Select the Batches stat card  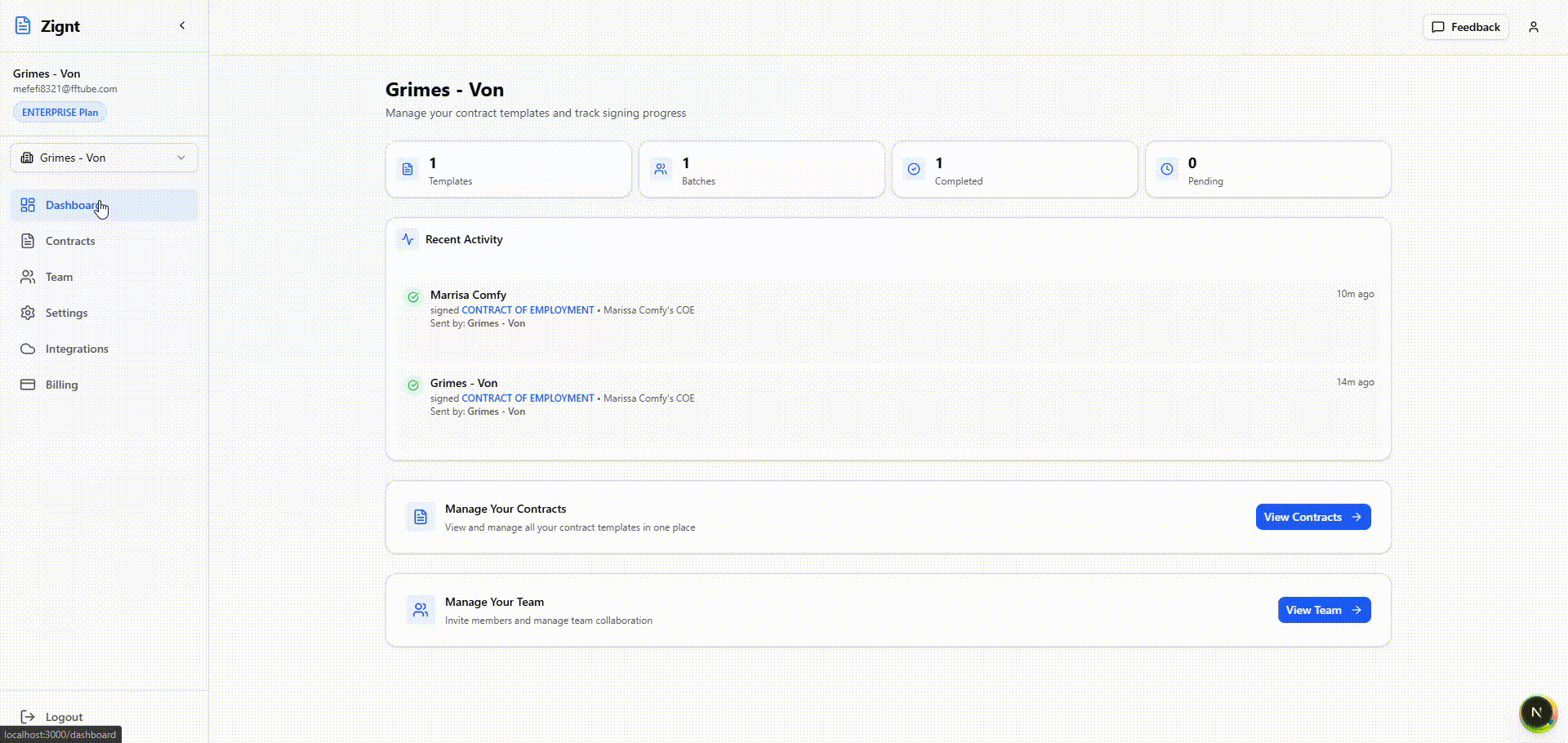[x=761, y=170]
